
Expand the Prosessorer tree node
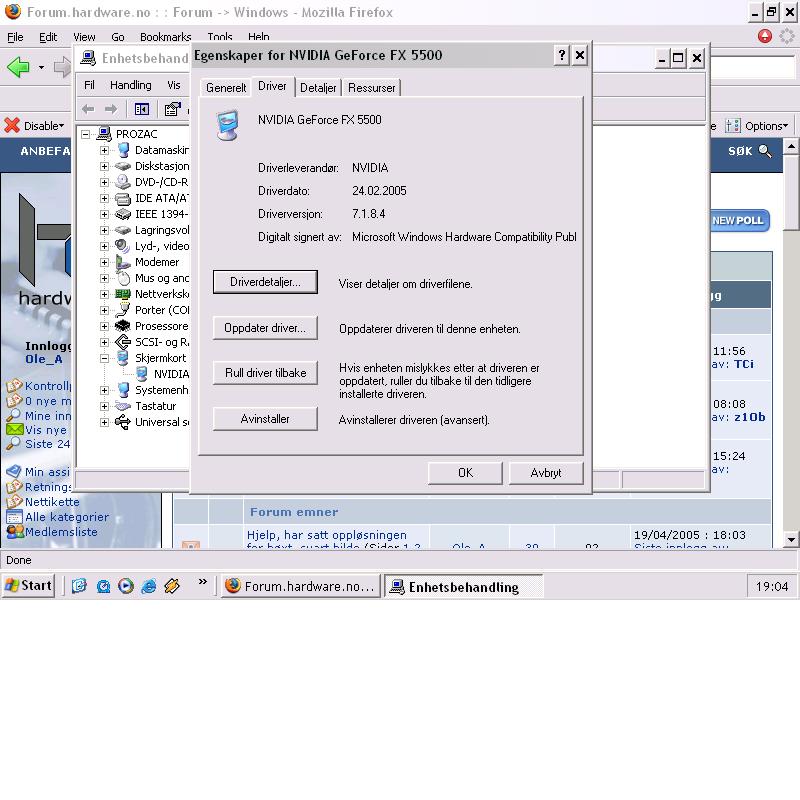click(105, 326)
